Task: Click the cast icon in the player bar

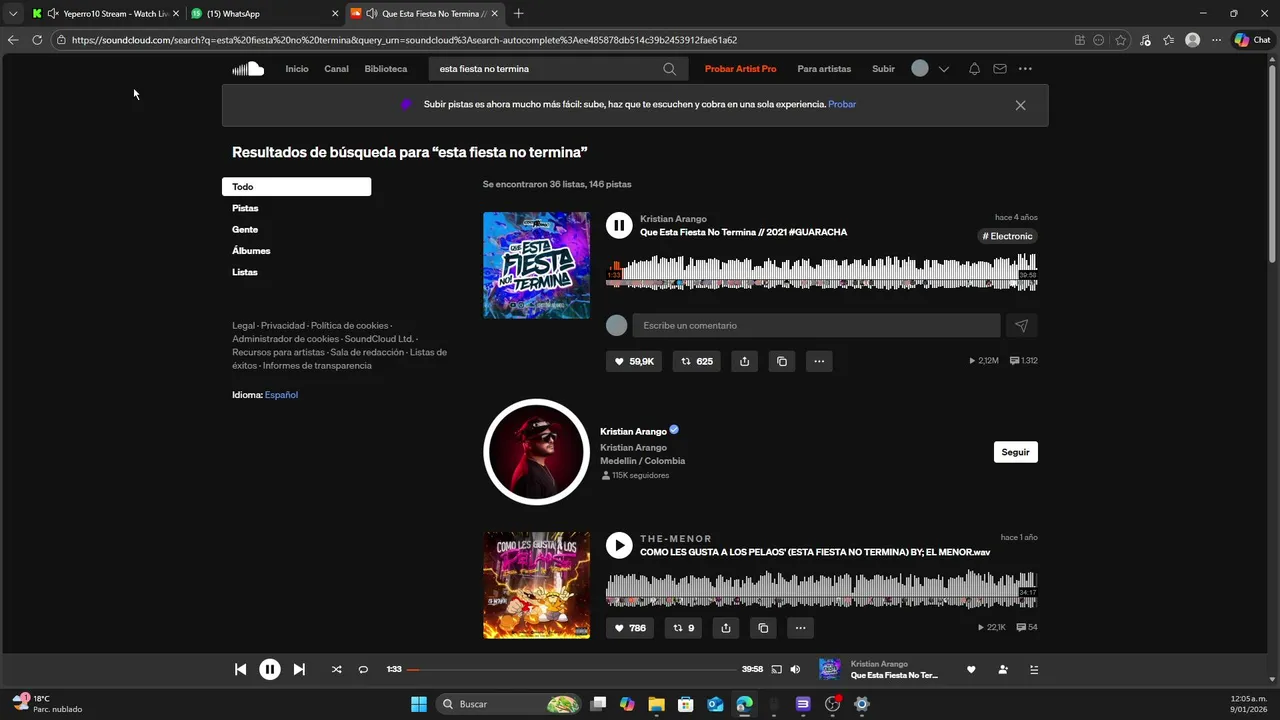Action: 776,670
